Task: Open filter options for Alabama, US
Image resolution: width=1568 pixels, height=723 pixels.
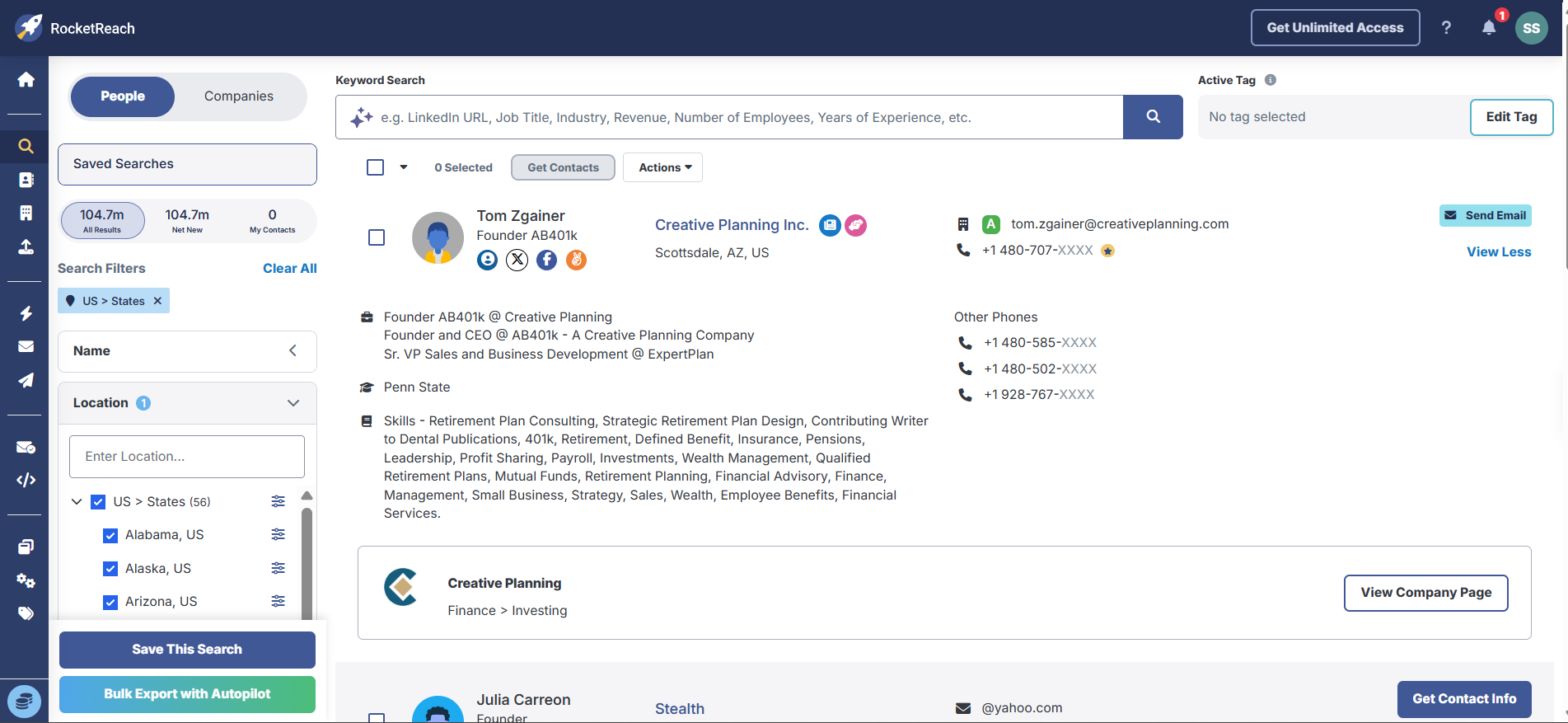Action: click(x=278, y=534)
